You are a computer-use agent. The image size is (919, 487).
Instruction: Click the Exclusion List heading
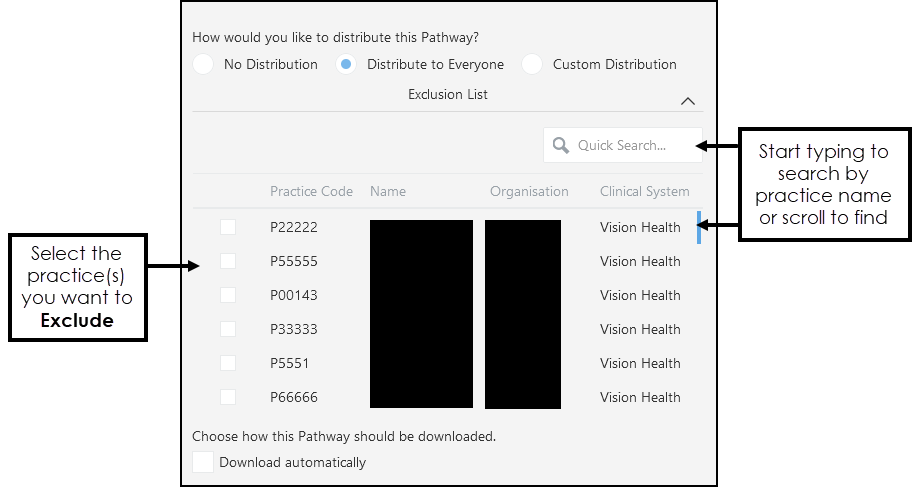(x=447, y=95)
